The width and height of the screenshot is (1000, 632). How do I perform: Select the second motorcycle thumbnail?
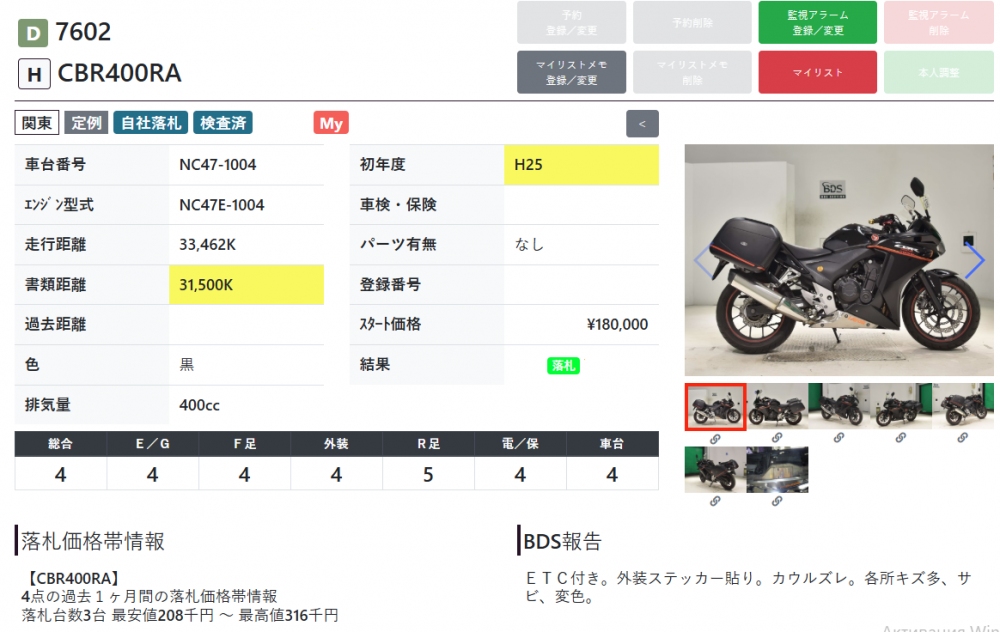pos(777,406)
